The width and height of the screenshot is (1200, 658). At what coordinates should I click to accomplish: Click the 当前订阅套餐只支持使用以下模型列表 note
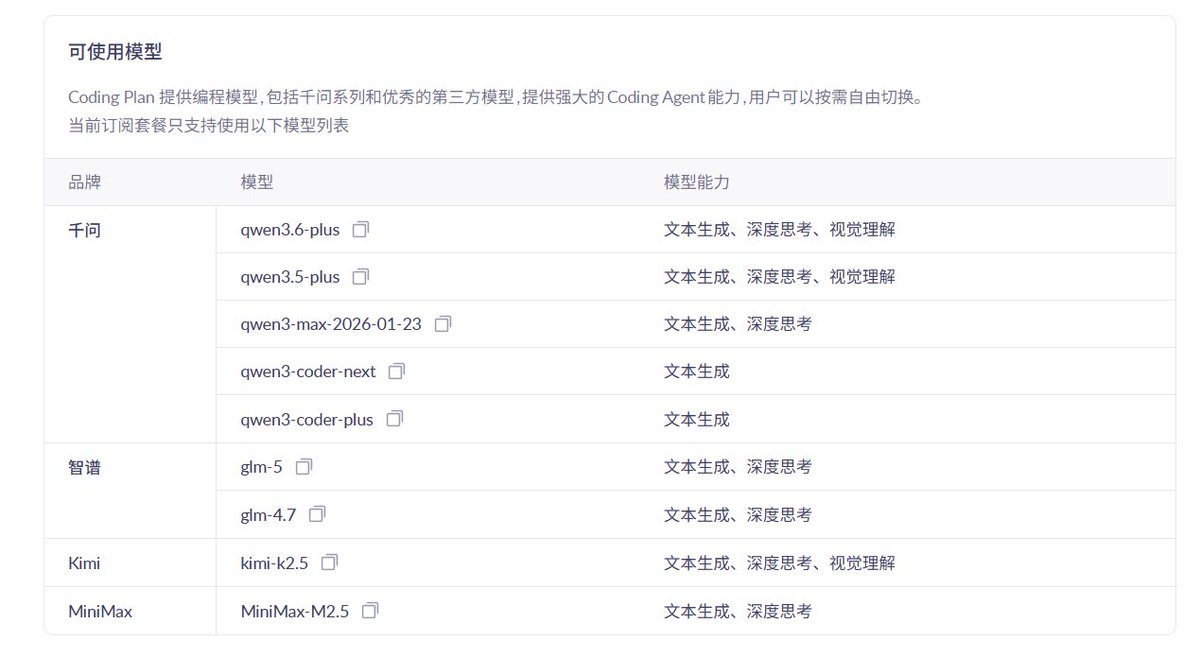click(208, 126)
